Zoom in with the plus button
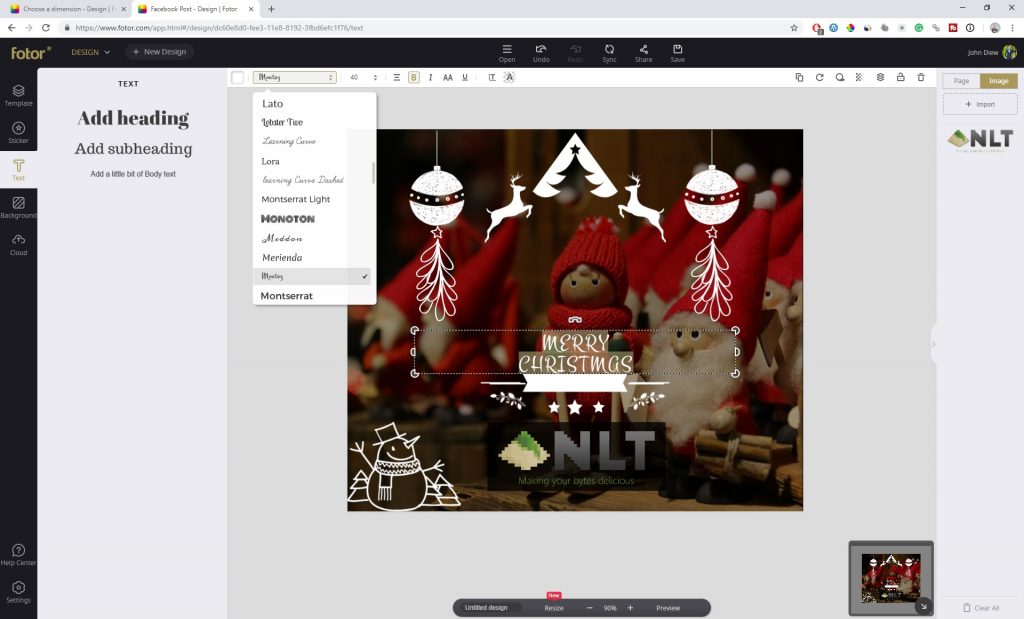This screenshot has height=619, width=1024. (630, 608)
